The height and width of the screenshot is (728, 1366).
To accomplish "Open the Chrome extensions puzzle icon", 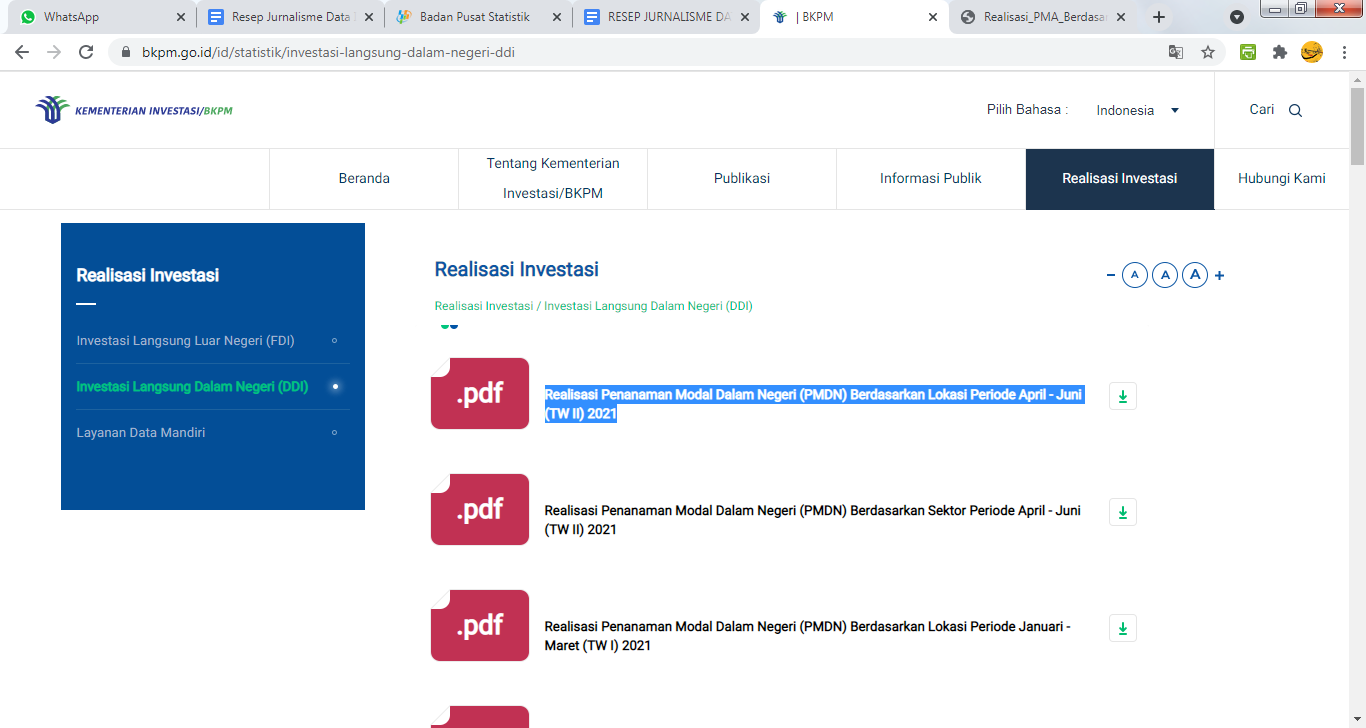I will [x=1279, y=52].
